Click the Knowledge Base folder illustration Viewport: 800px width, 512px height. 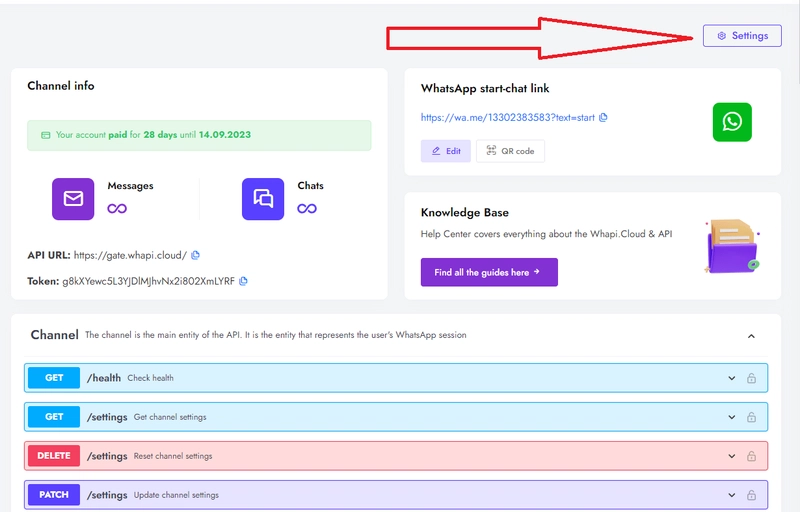732,246
